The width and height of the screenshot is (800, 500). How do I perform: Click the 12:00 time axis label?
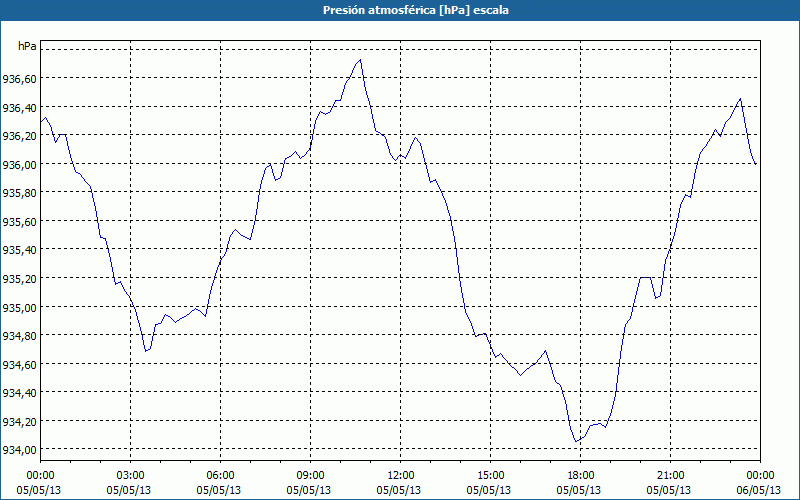click(x=401, y=475)
